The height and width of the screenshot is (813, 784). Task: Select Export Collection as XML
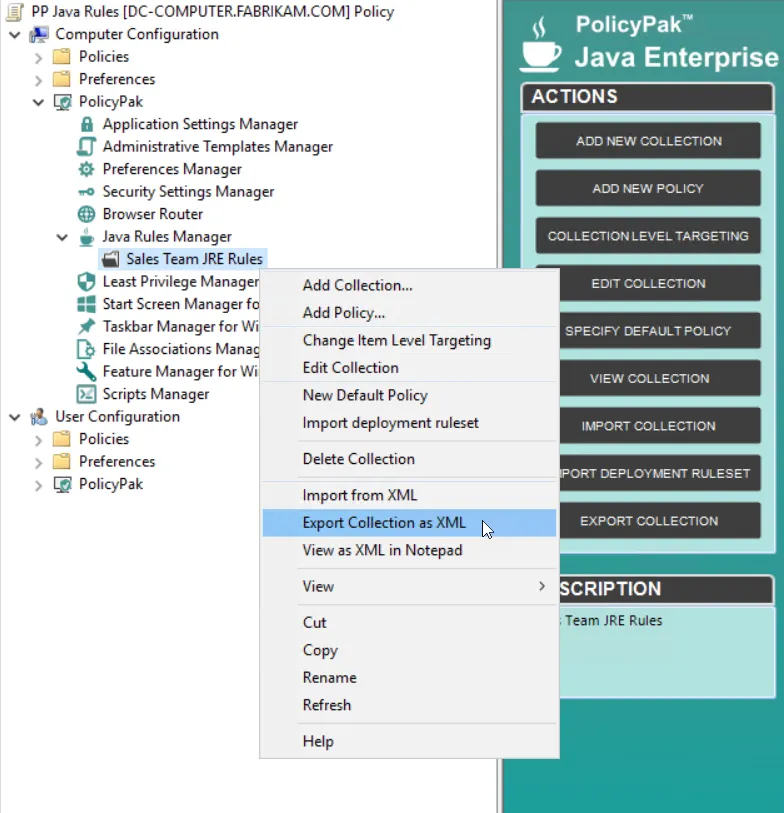coord(409,523)
